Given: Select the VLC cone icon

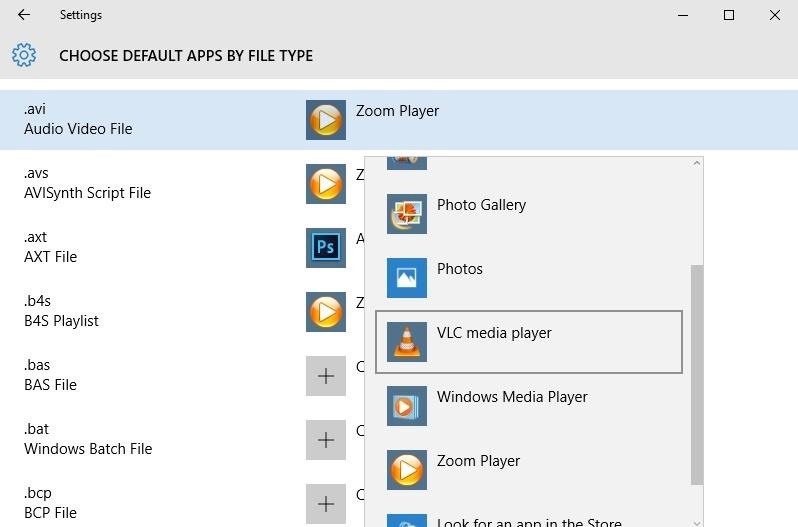Looking at the screenshot, I should point(407,342).
